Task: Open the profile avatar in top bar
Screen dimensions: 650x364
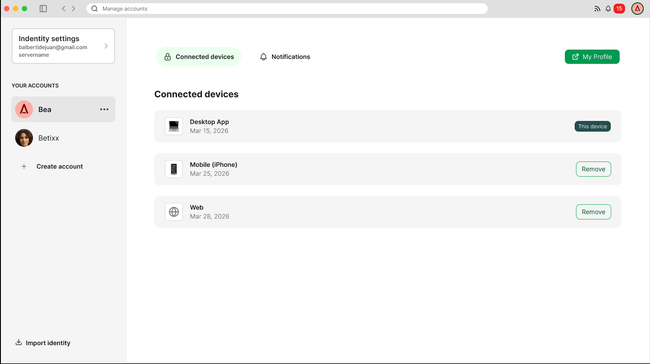Action: coord(637,8)
